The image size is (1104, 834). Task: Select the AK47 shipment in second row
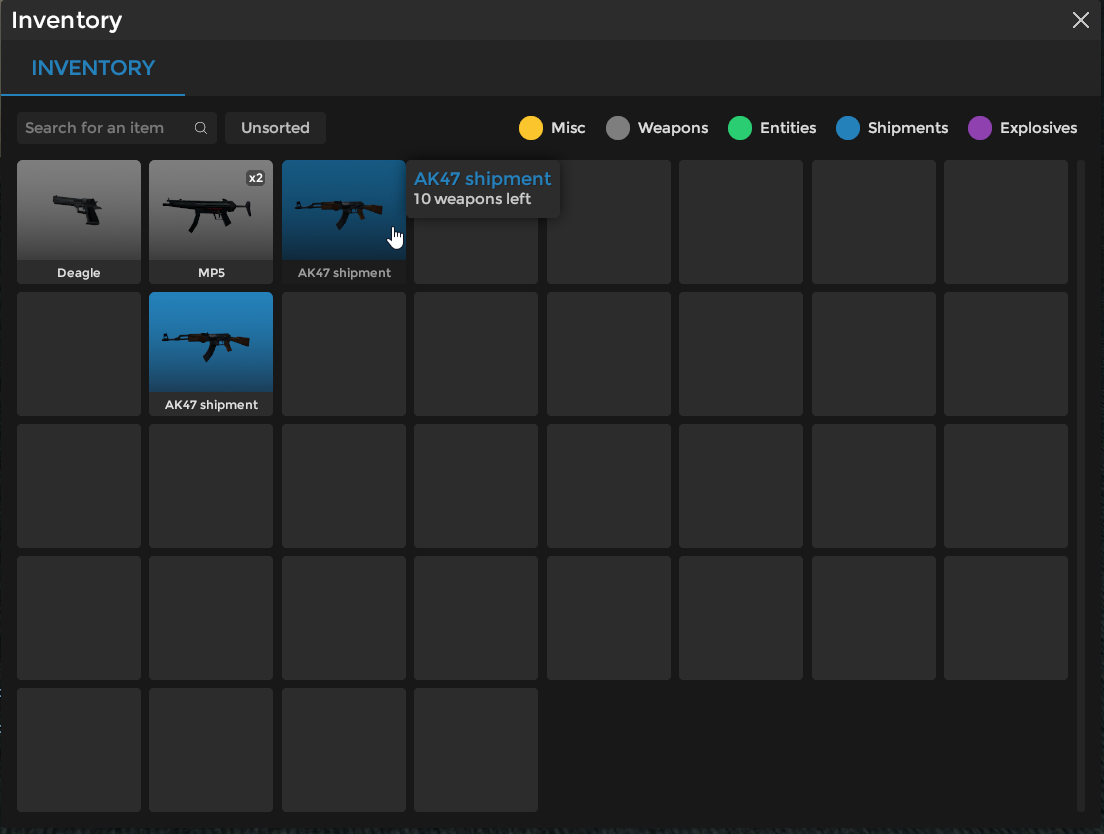click(x=211, y=354)
